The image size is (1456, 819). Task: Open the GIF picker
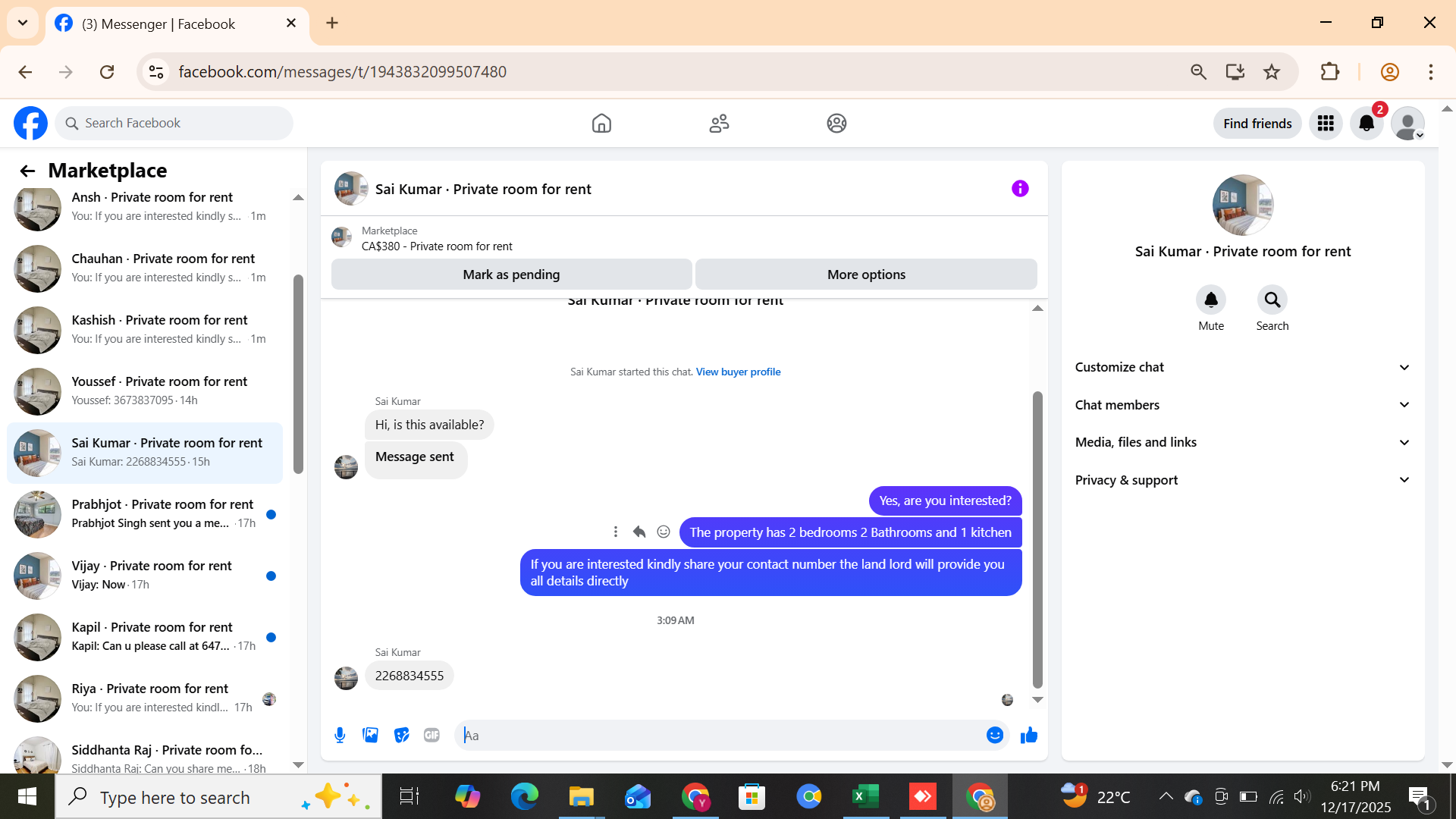431,735
